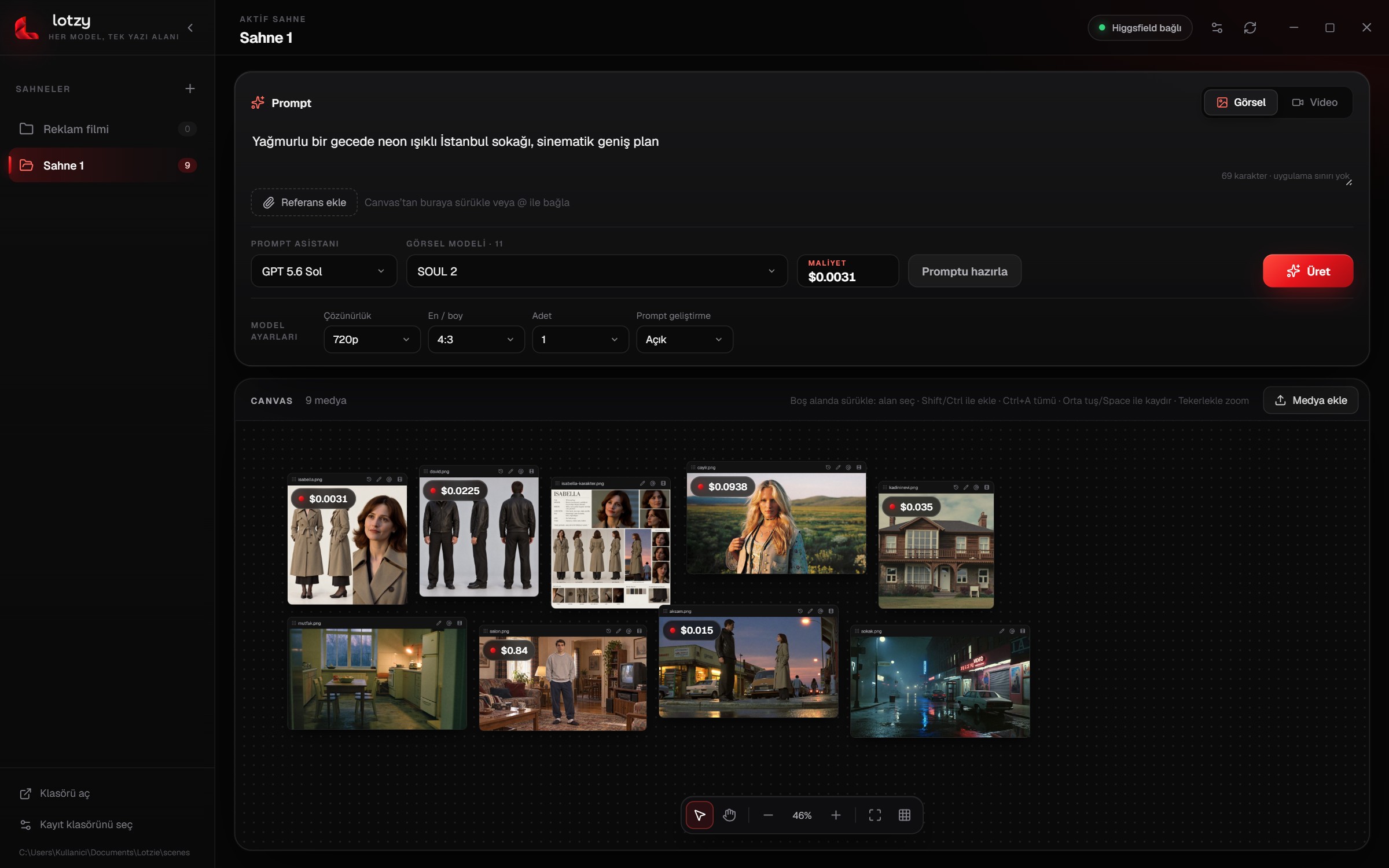The height and width of the screenshot is (868, 1389).
Task: Select the salon.png living room thumbnail
Action: 563,684
